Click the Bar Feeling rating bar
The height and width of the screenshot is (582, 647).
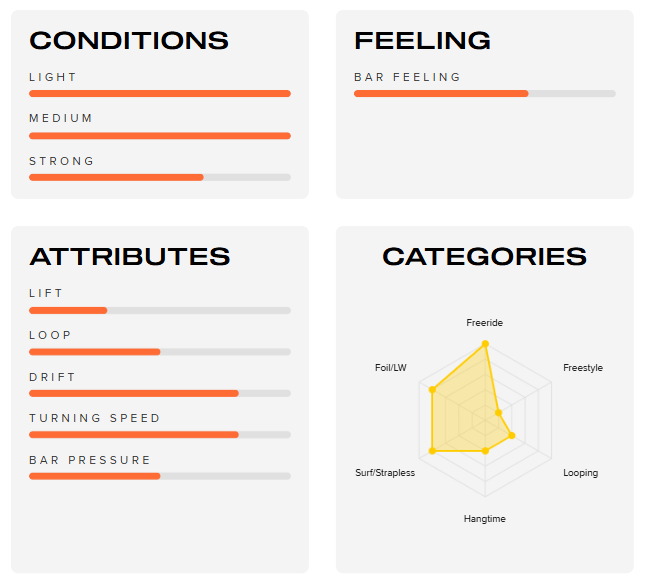(x=485, y=94)
